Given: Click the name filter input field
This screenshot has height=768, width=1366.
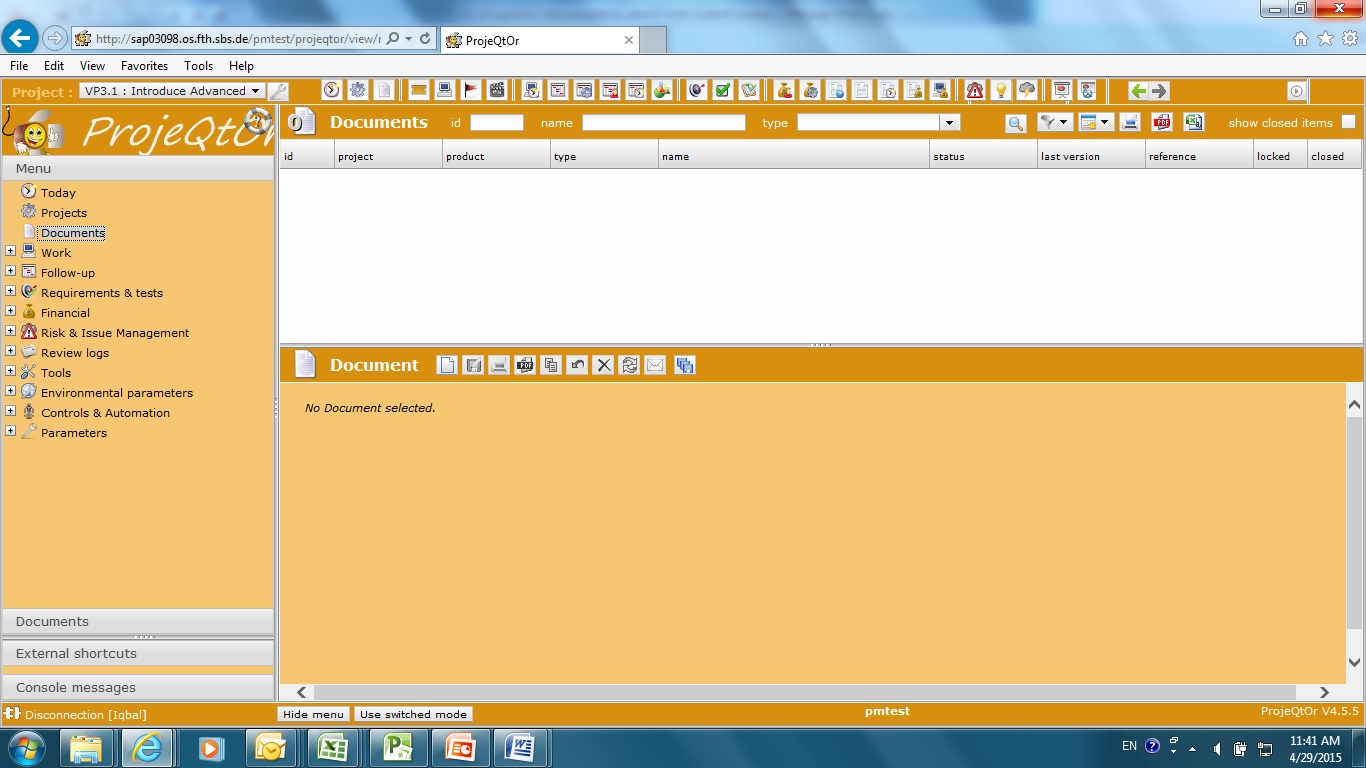Looking at the screenshot, I should [x=664, y=123].
